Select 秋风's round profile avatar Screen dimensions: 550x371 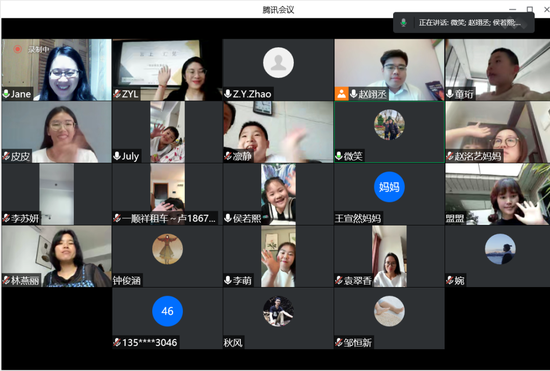tap(279, 311)
